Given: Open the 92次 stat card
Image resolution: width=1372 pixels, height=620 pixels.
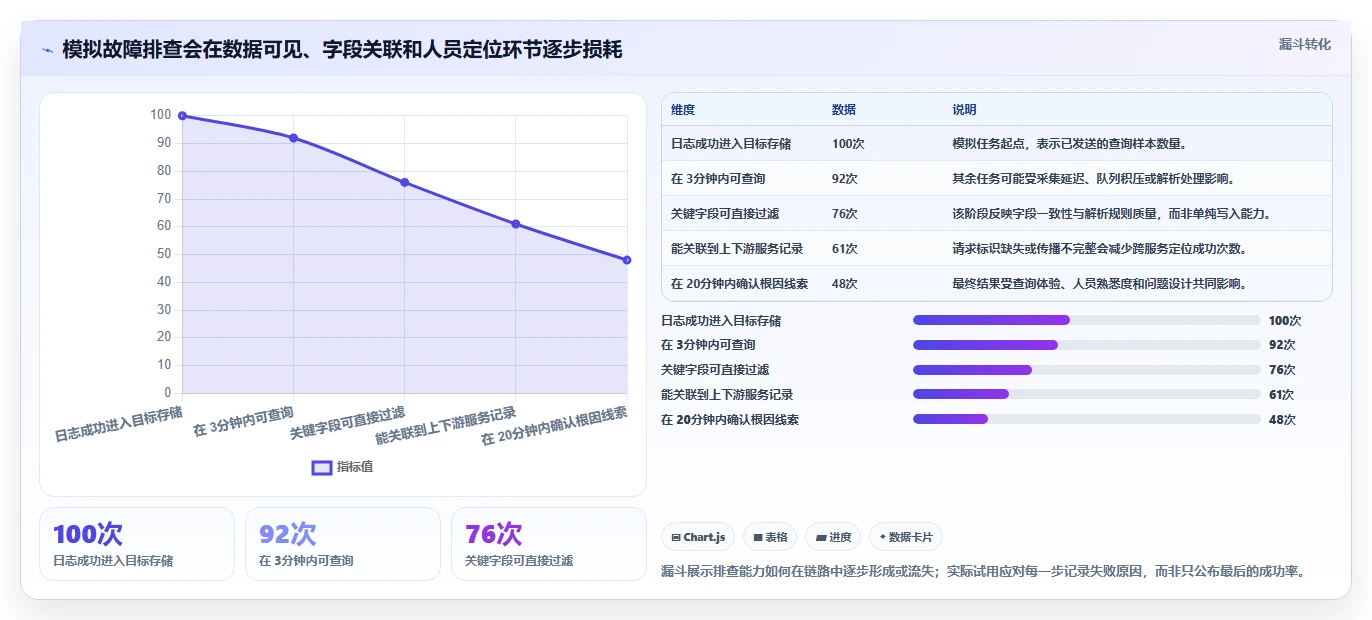Looking at the screenshot, I should [x=343, y=544].
